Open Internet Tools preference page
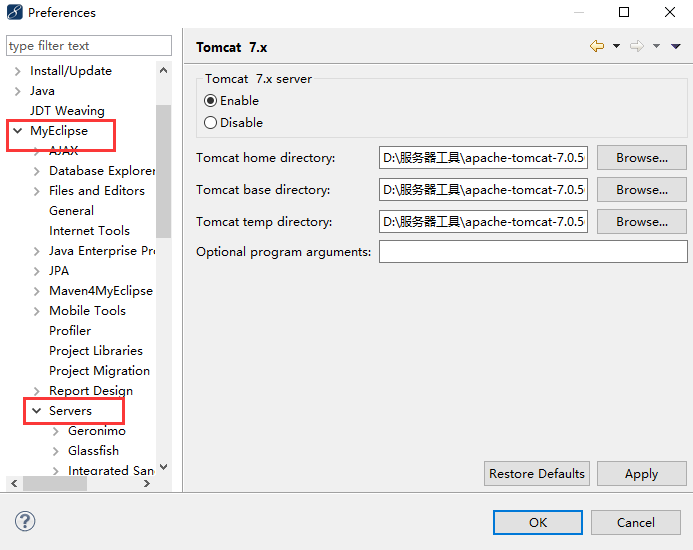Image resolution: width=693 pixels, height=550 pixels. click(x=89, y=231)
